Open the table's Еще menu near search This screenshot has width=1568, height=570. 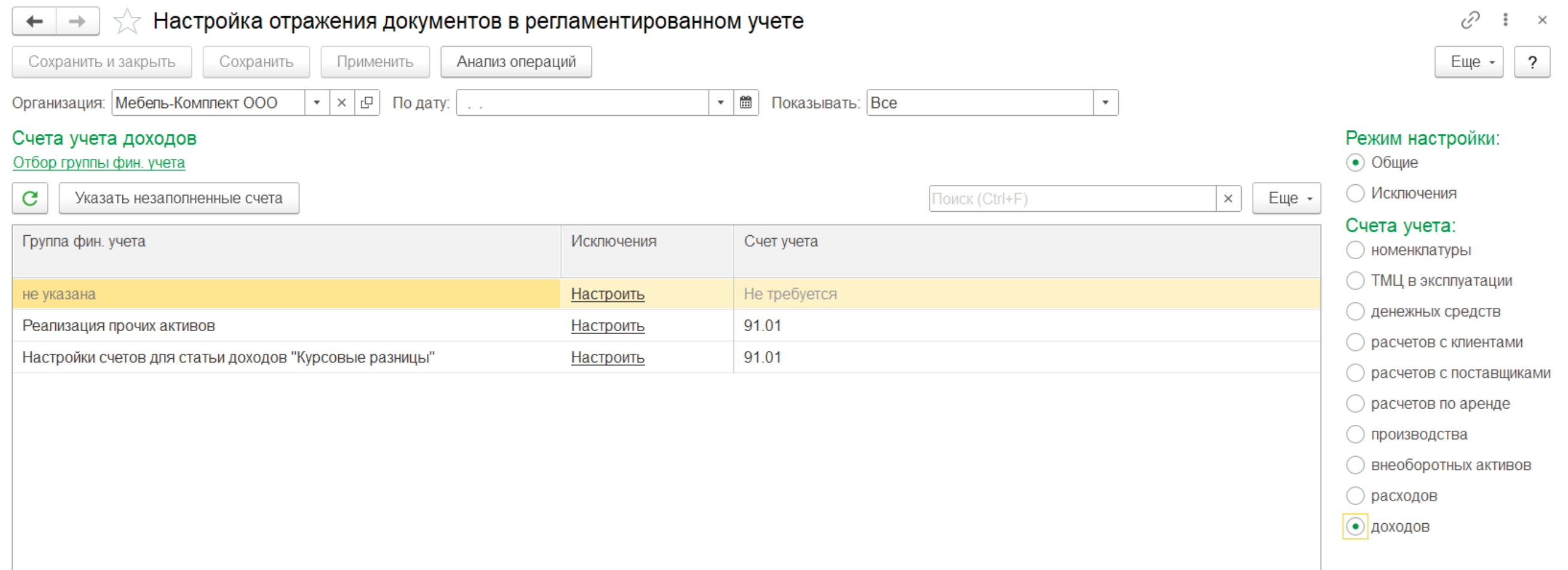pos(1286,198)
